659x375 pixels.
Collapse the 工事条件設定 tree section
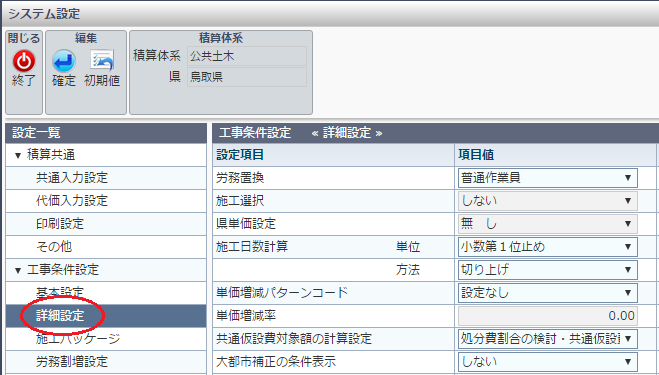click(18, 270)
